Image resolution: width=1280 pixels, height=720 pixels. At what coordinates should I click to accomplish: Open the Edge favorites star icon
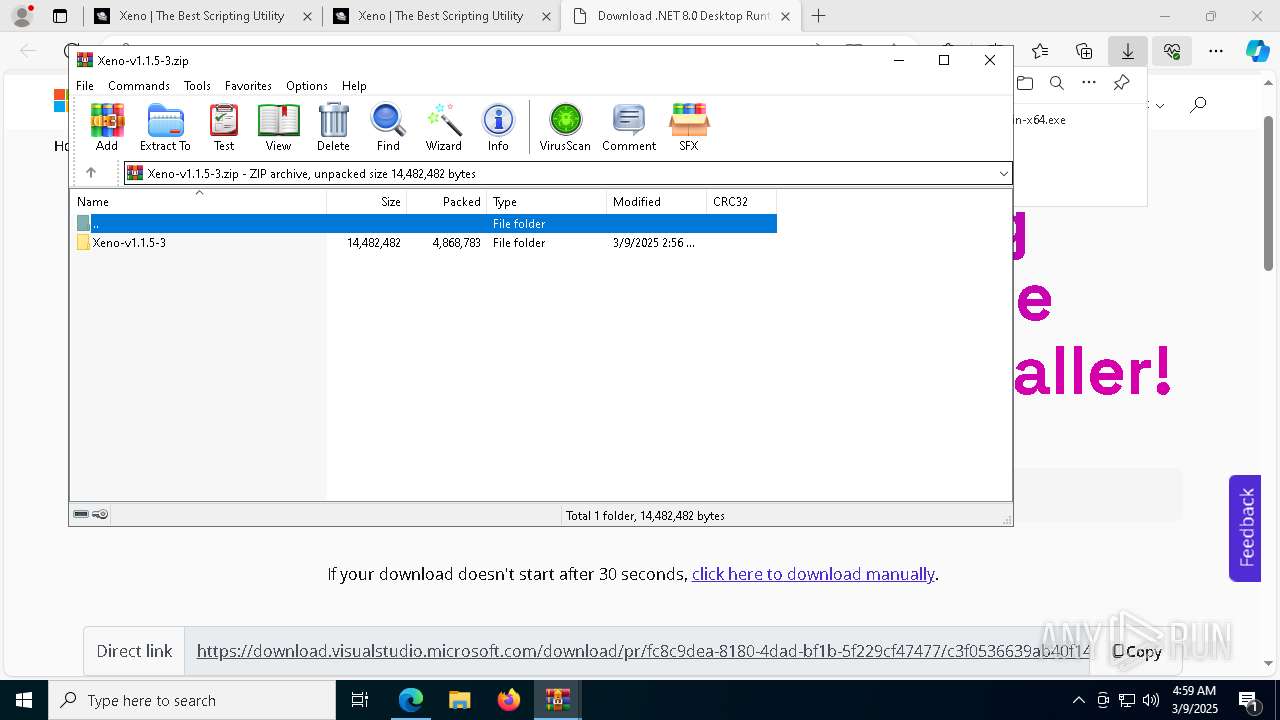click(1040, 51)
